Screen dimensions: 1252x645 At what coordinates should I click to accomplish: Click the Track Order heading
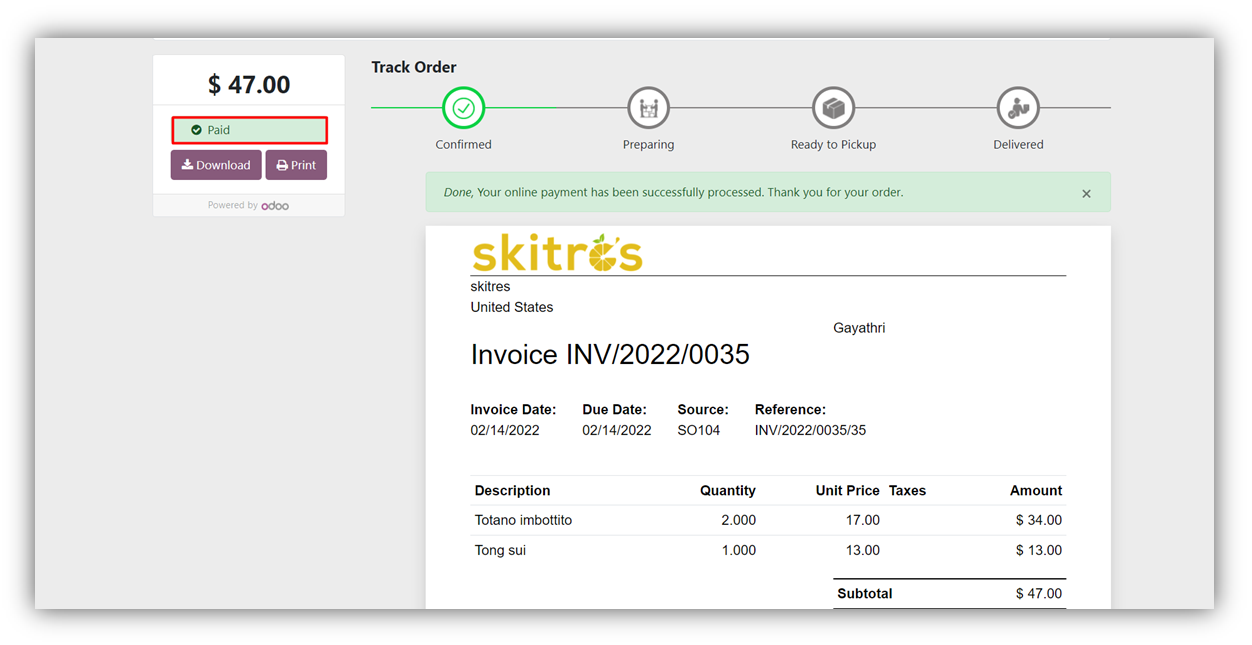(414, 67)
